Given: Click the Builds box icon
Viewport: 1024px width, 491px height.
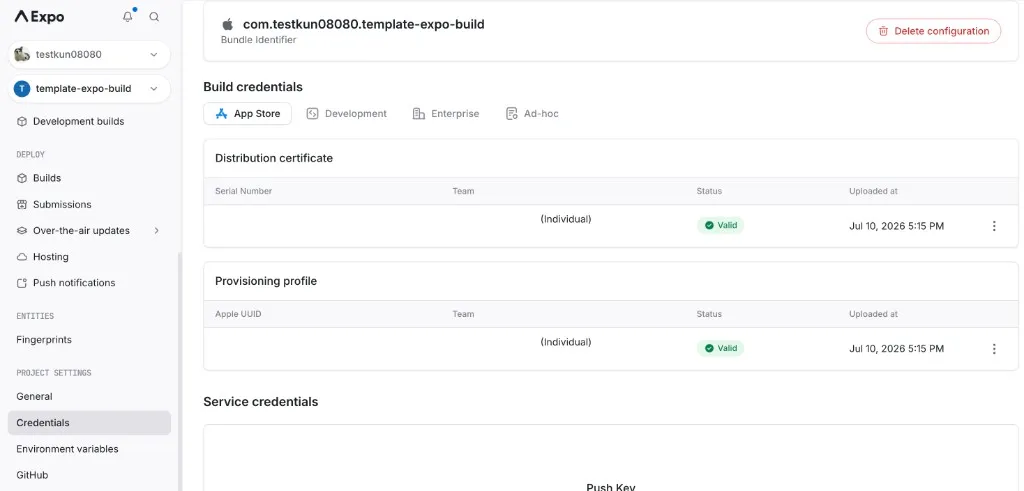Looking at the screenshot, I should click(22, 178).
